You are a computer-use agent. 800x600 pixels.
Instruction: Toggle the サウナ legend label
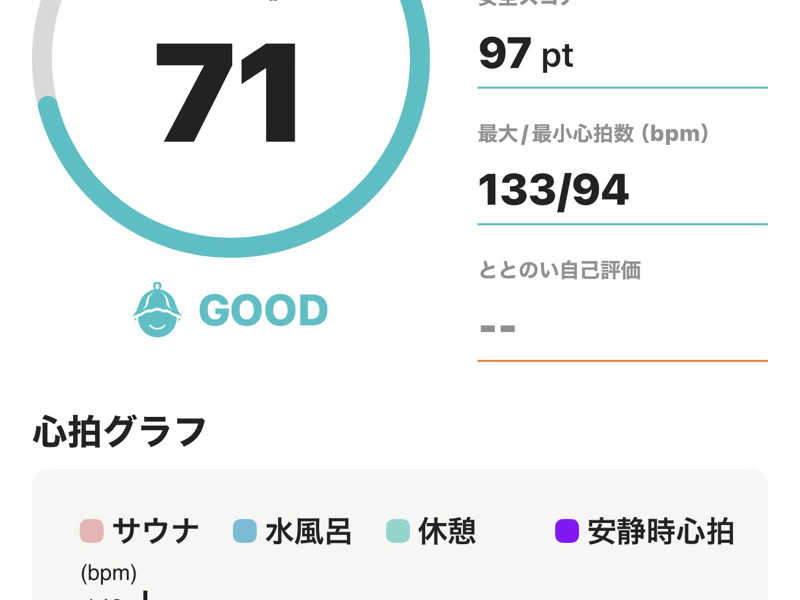155,531
